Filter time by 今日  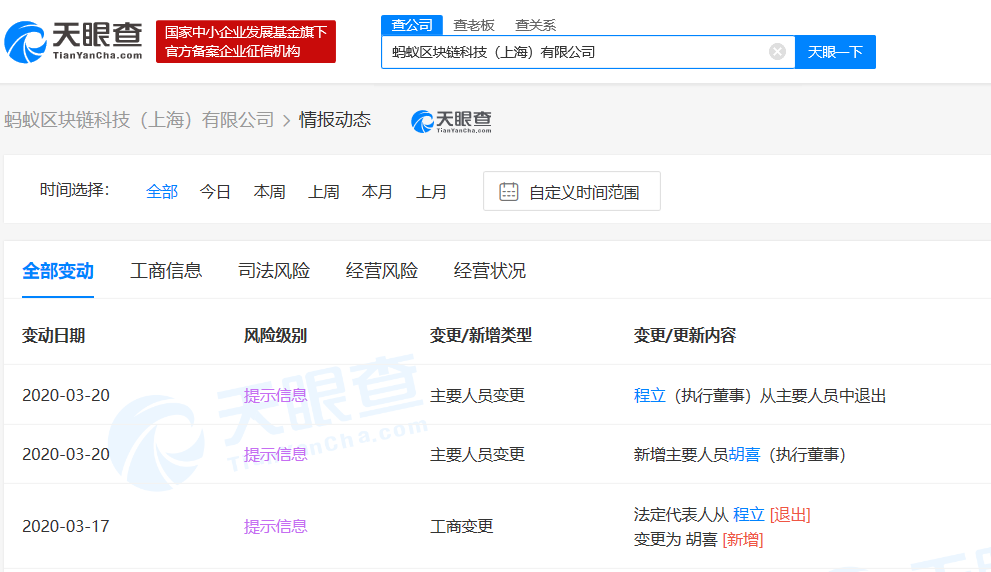point(215,192)
